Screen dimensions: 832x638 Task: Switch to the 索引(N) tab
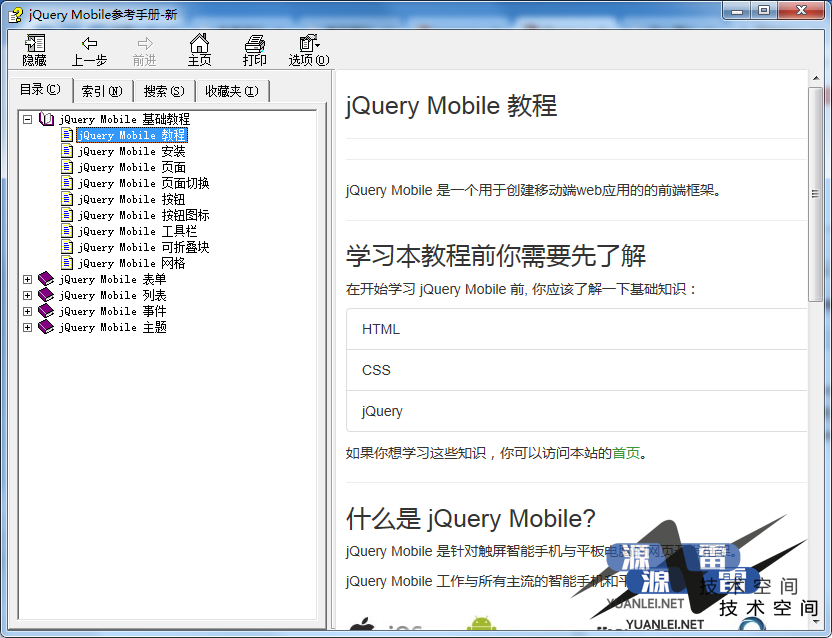pos(102,91)
